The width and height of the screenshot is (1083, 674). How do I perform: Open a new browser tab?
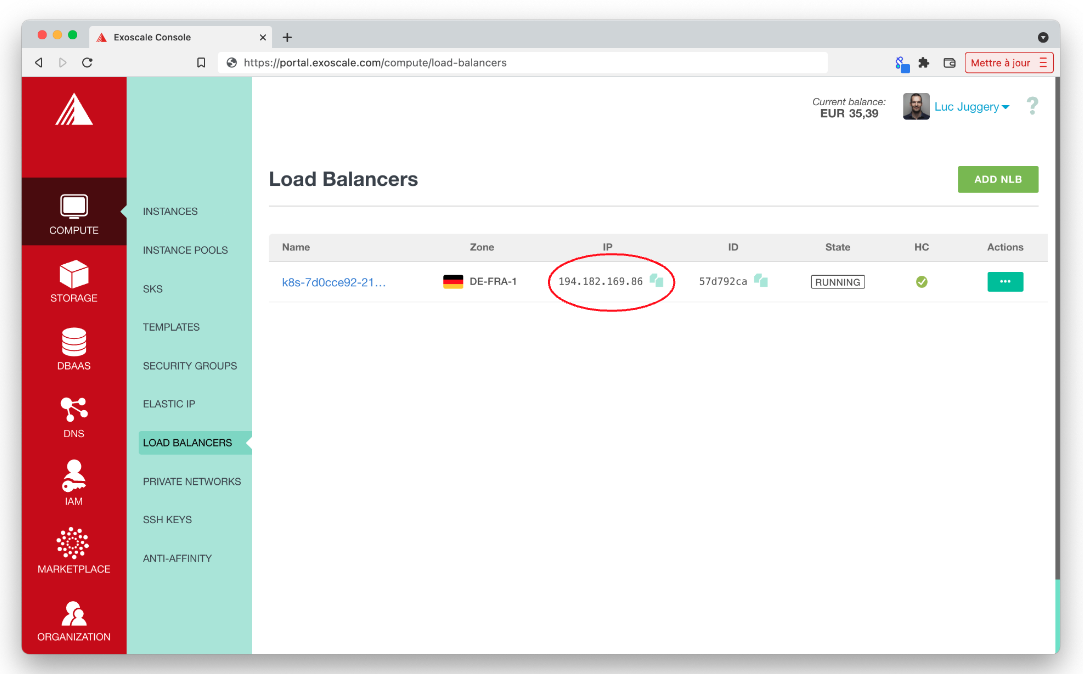tap(287, 37)
